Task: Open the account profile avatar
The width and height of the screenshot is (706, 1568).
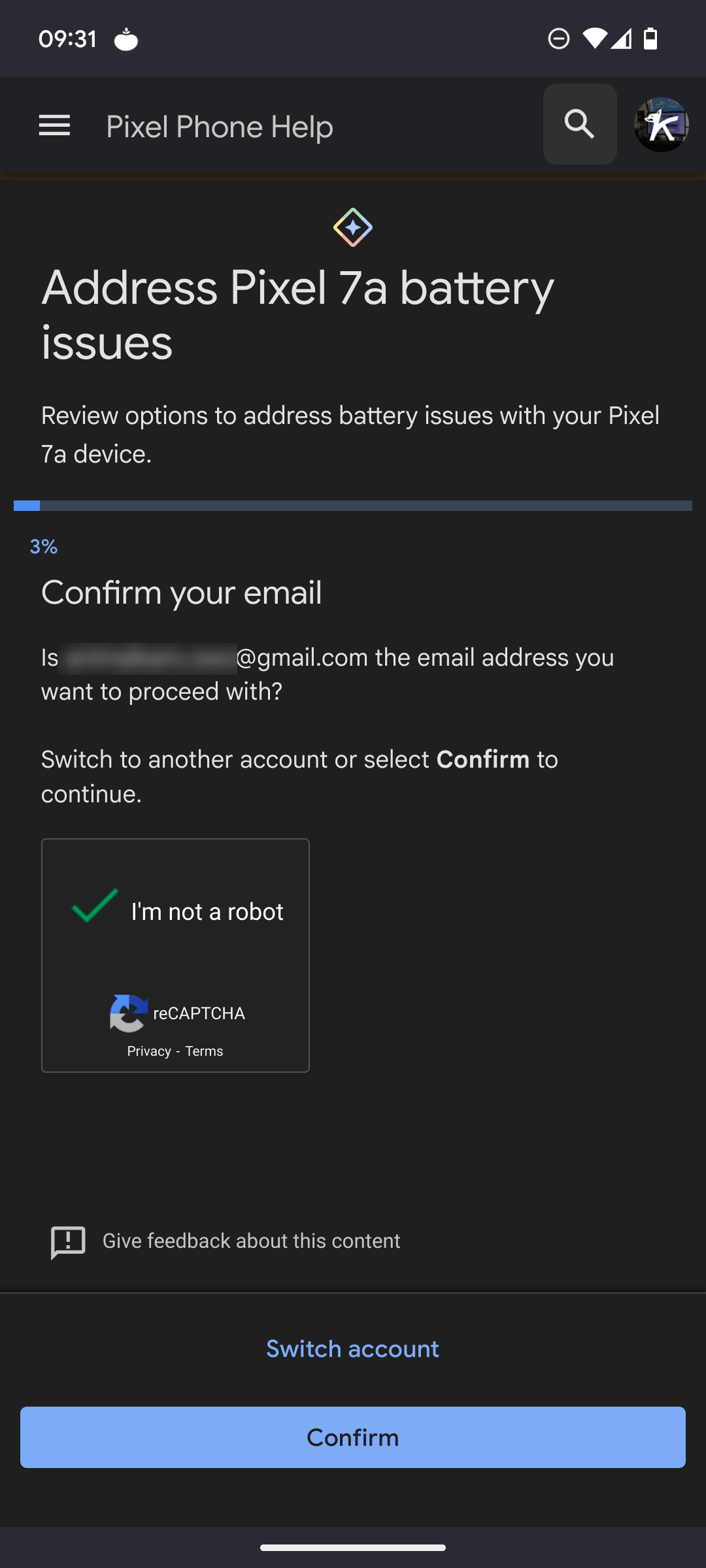Action: 661,125
